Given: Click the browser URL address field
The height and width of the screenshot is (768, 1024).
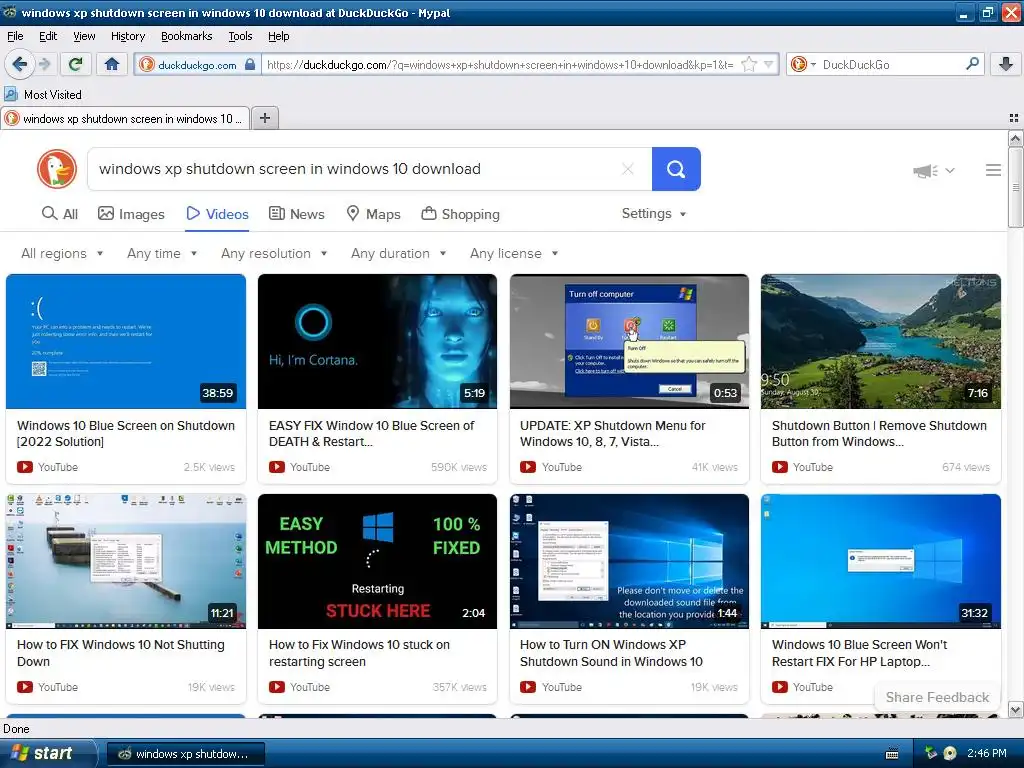Looking at the screenshot, I should (x=500, y=65).
